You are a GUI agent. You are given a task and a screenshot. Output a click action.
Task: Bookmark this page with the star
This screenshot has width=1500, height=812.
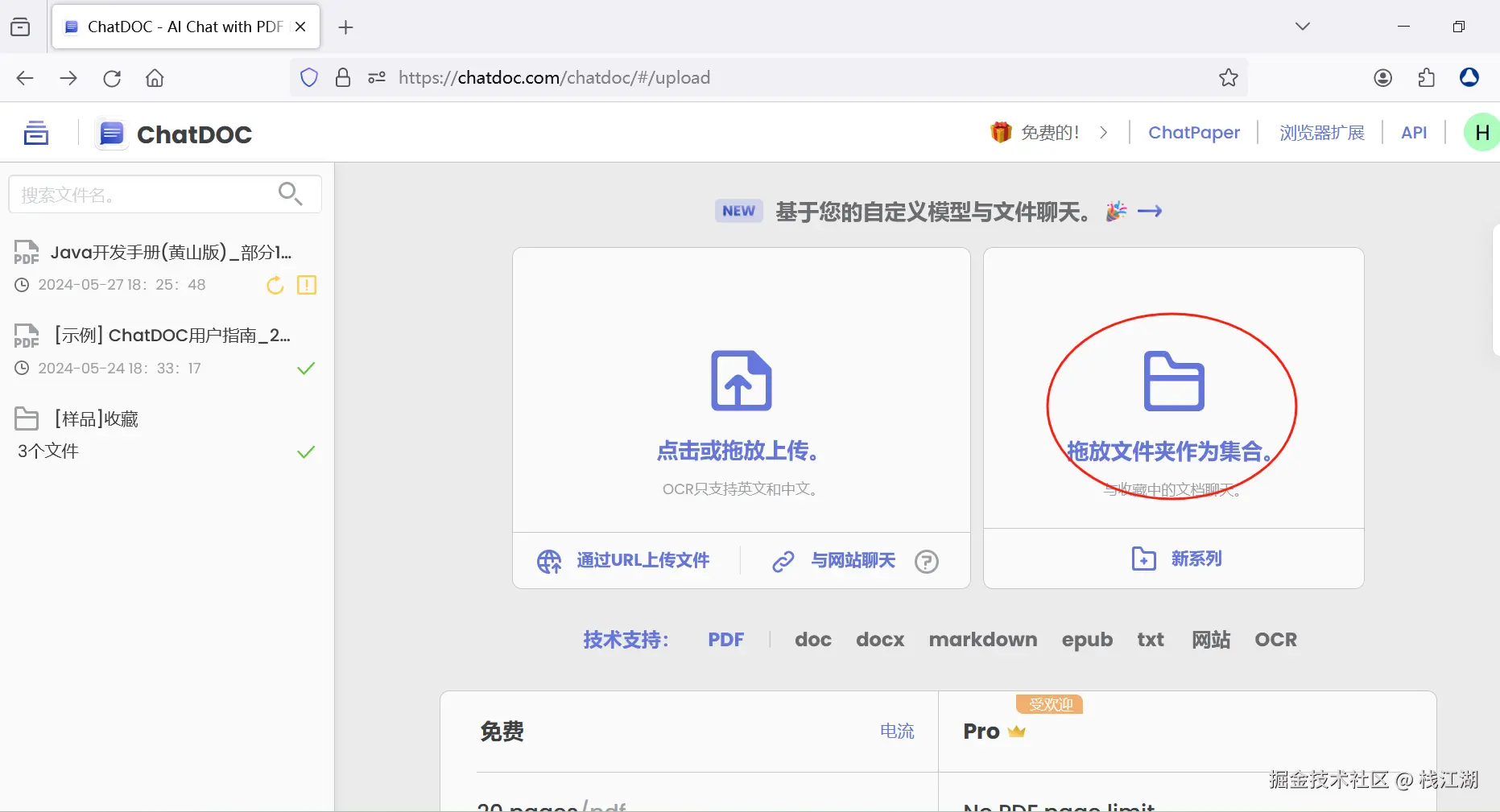[1228, 77]
